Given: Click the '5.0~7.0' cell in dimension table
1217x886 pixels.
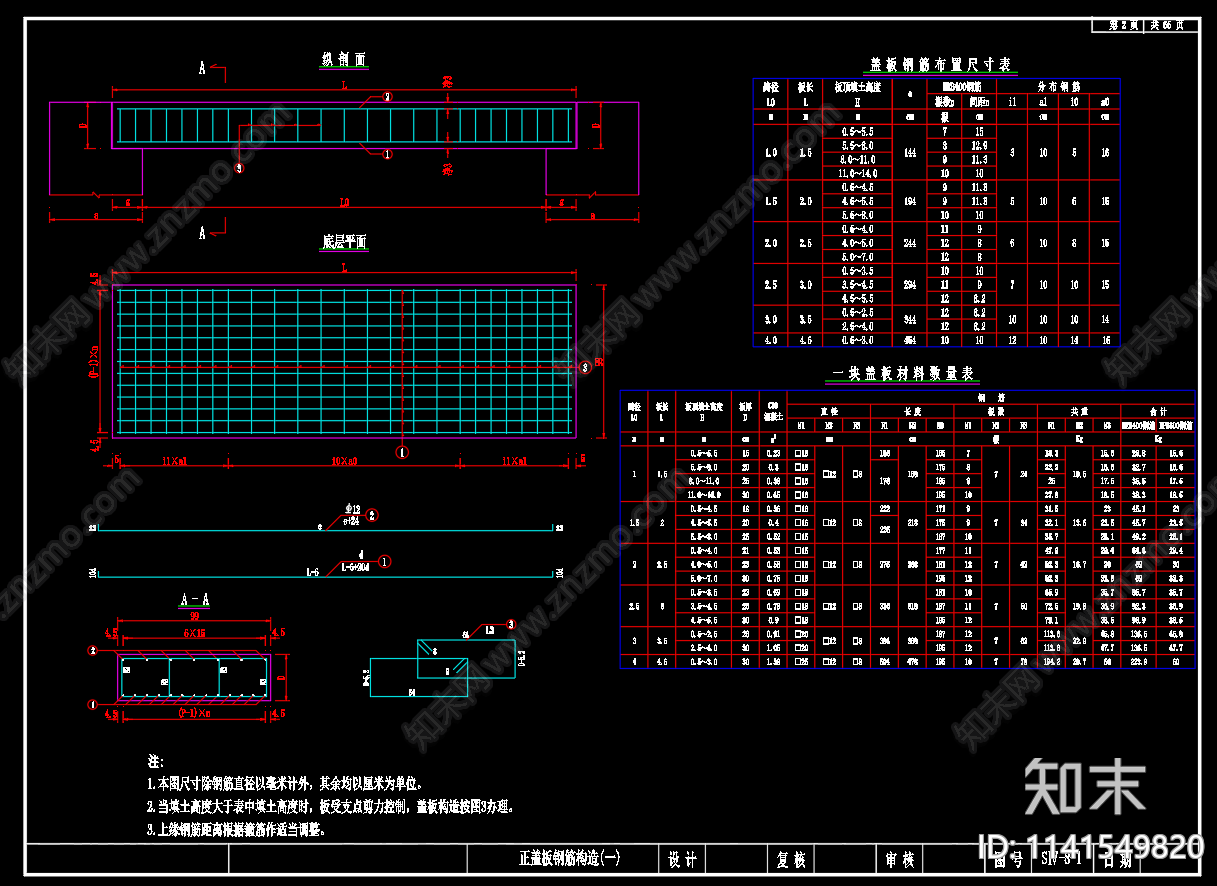Looking at the screenshot, I should point(858,257).
